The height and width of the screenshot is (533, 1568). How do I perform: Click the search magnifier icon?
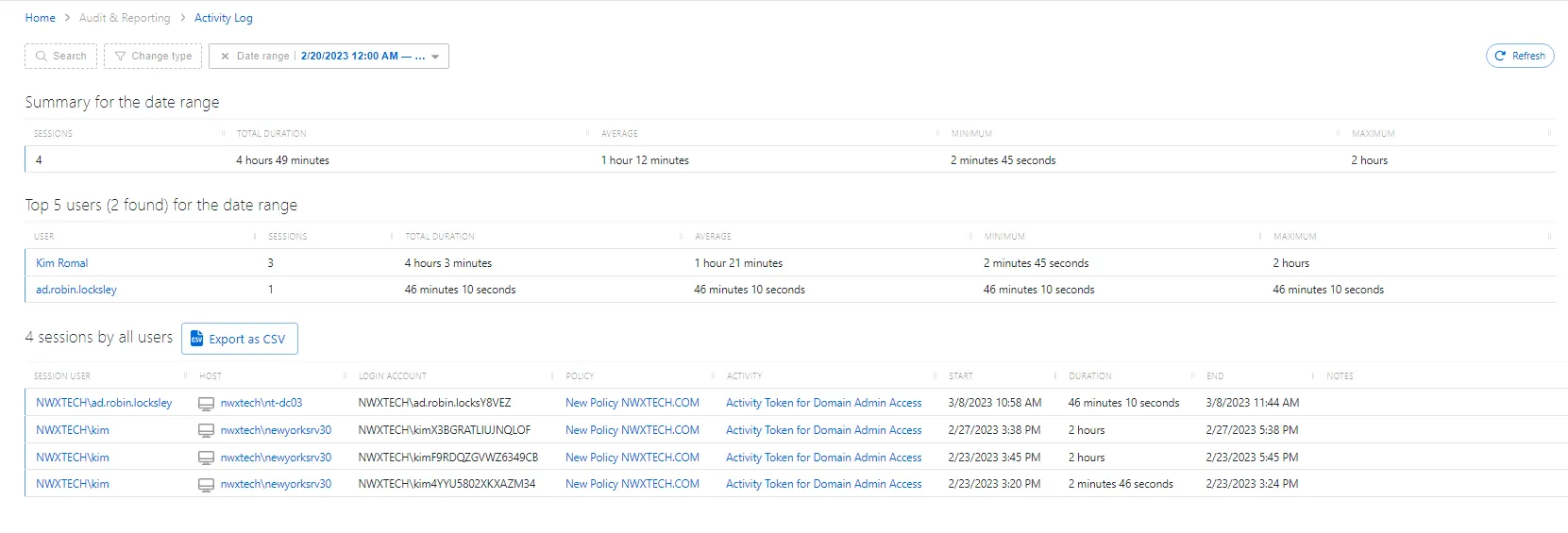click(41, 57)
